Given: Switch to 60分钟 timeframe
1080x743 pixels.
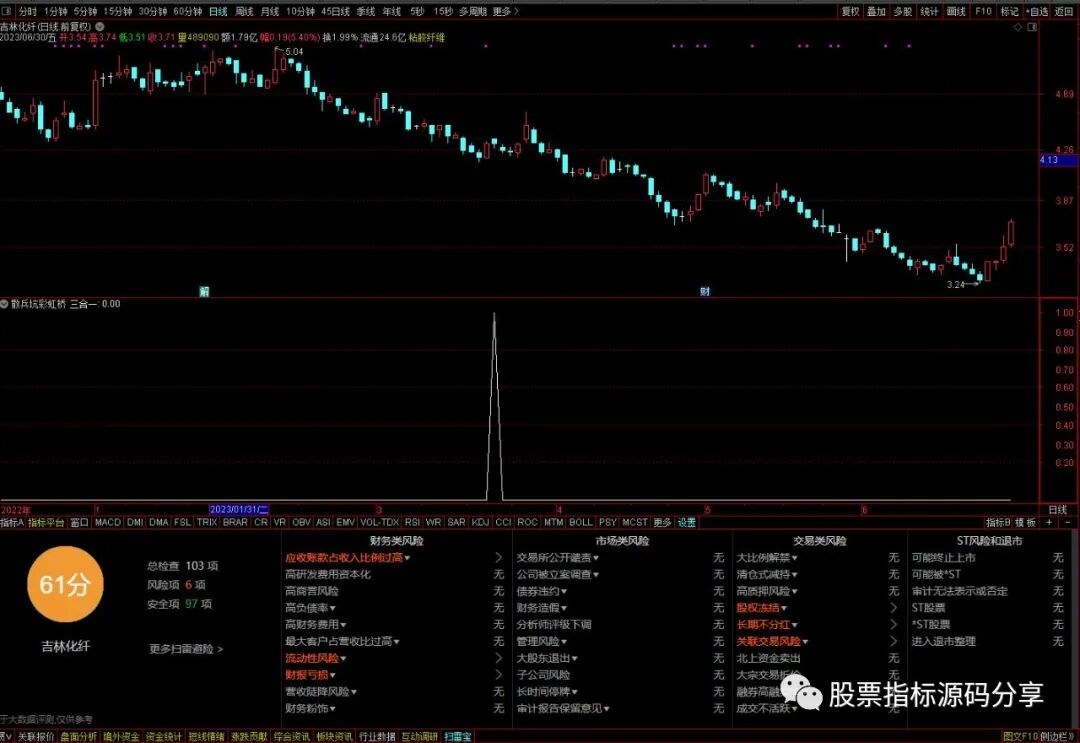Looking at the screenshot, I should pos(187,12).
